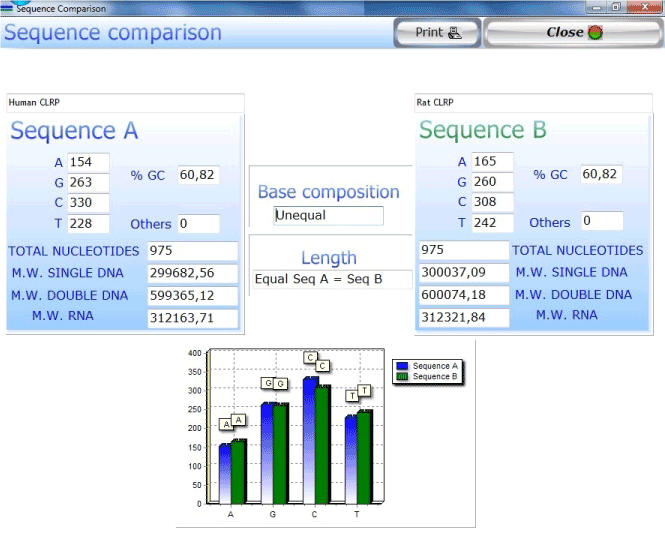Click Sequence A thymine count 228
Image resolution: width=665 pixels, height=534 pixels.
point(88,224)
